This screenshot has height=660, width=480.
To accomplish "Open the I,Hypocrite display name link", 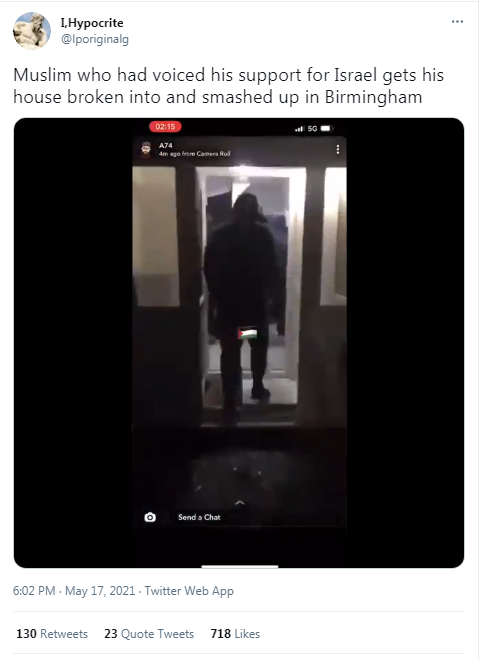I will coord(92,23).
